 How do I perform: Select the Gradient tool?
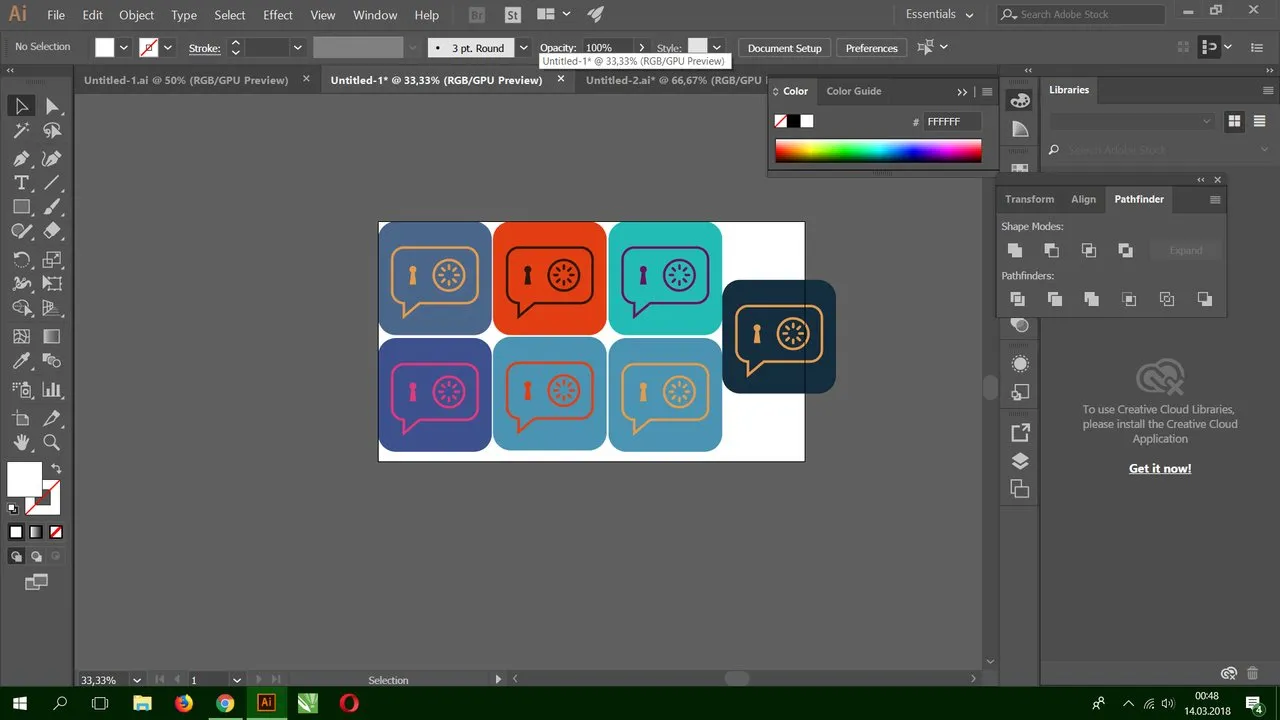point(52,337)
